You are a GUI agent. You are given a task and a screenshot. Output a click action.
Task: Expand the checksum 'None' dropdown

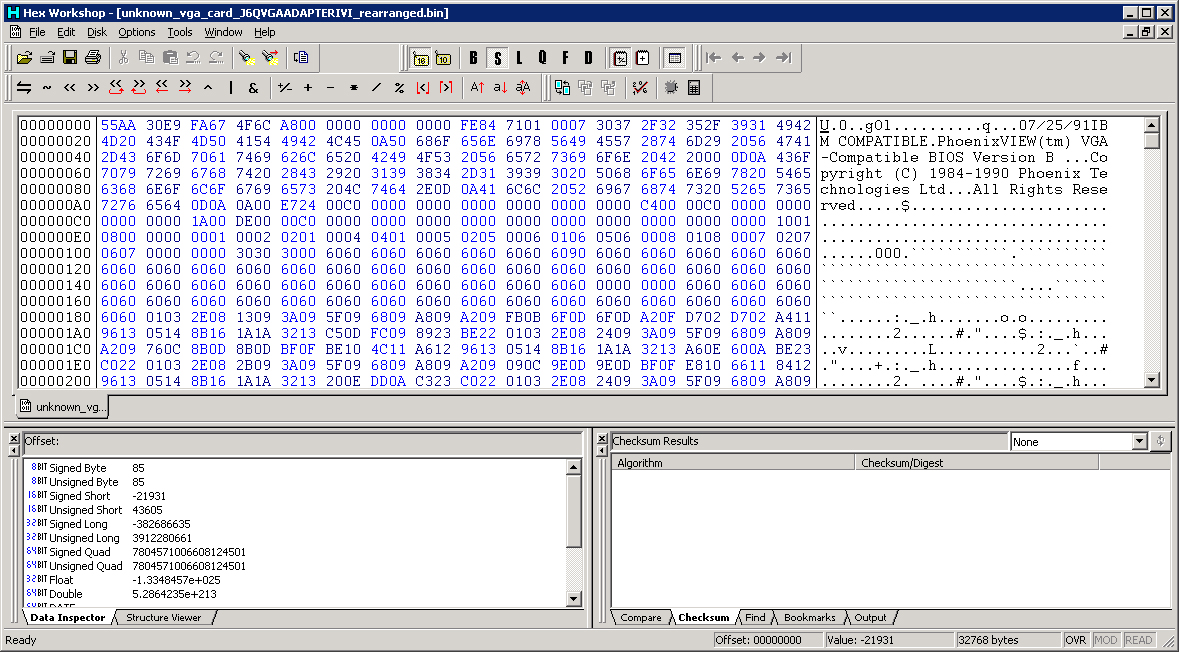tap(1139, 441)
